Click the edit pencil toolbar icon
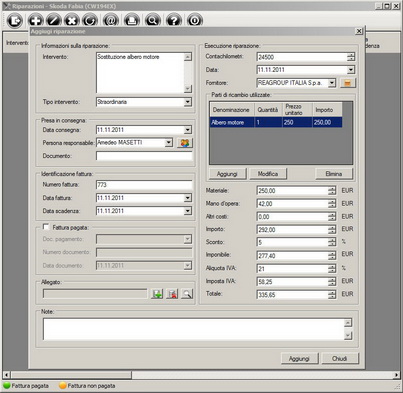The image size is (403, 393). click(x=53, y=20)
